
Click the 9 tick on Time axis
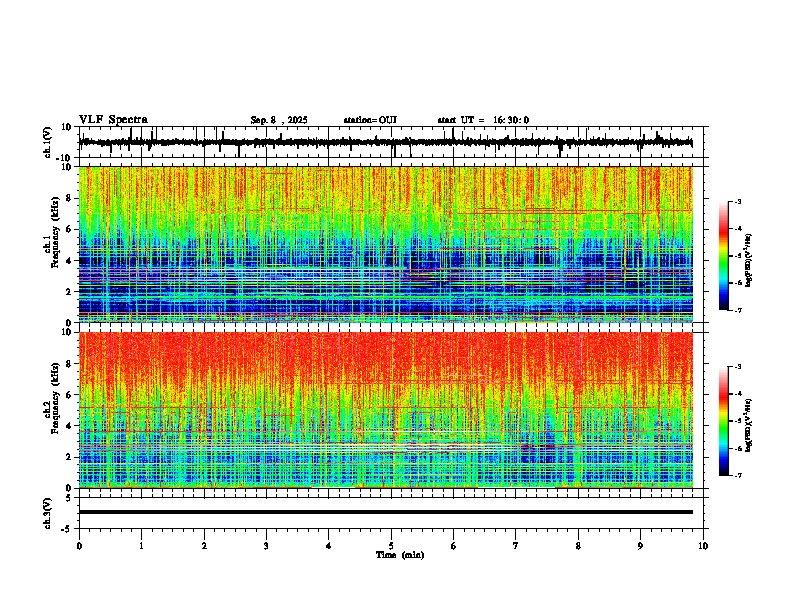(x=640, y=546)
